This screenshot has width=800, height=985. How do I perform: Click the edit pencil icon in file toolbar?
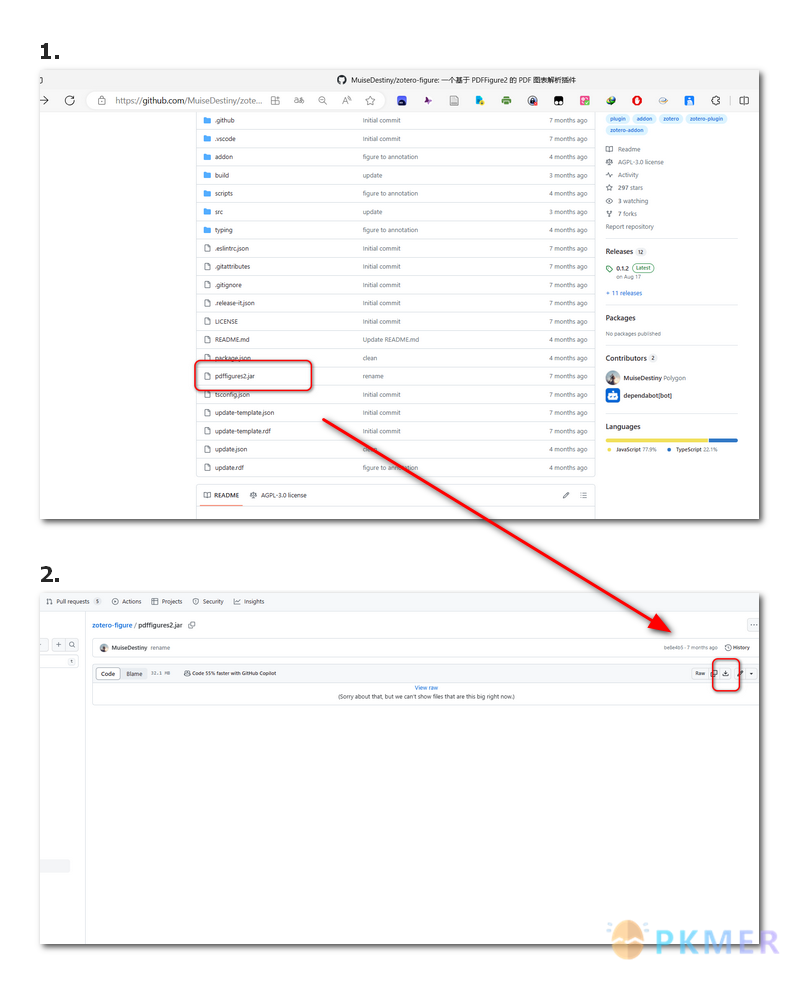740,673
